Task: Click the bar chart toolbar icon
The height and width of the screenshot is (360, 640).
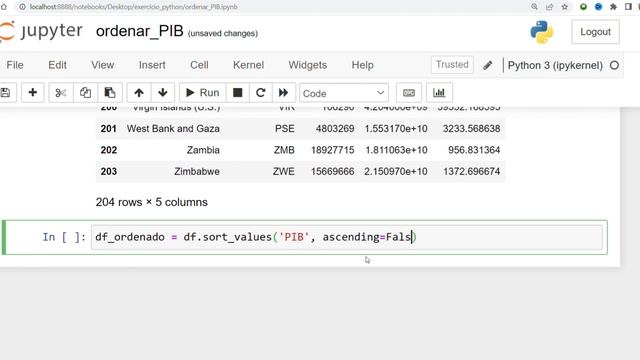Action: point(439,93)
